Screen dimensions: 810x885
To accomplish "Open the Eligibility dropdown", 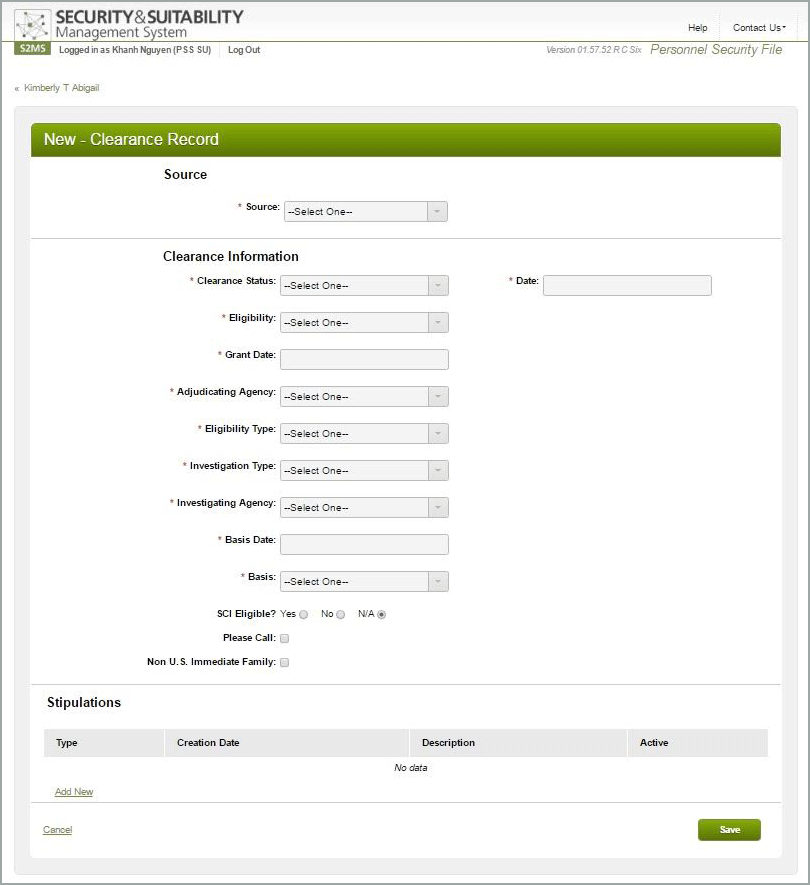I will click(364, 323).
